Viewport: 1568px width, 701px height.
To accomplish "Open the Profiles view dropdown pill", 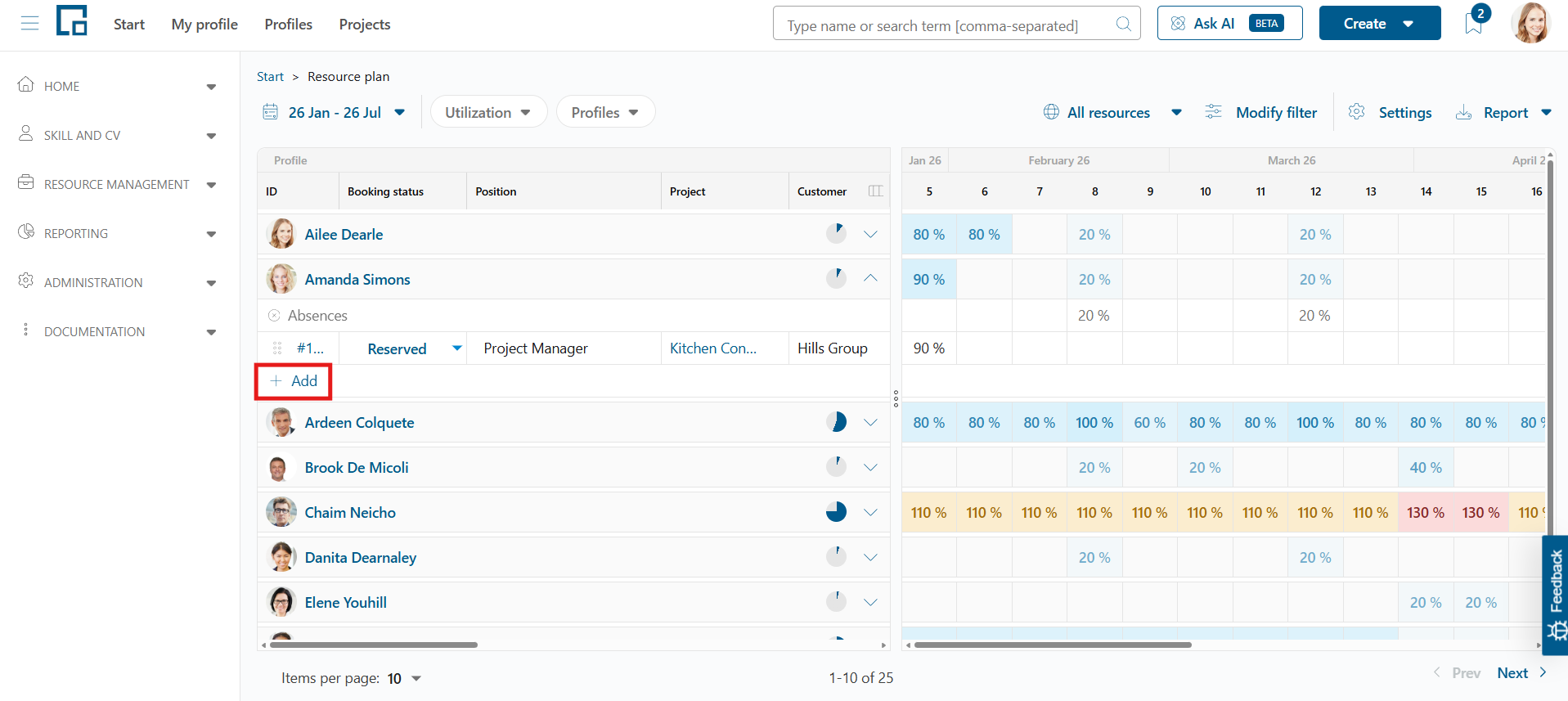I will point(605,112).
